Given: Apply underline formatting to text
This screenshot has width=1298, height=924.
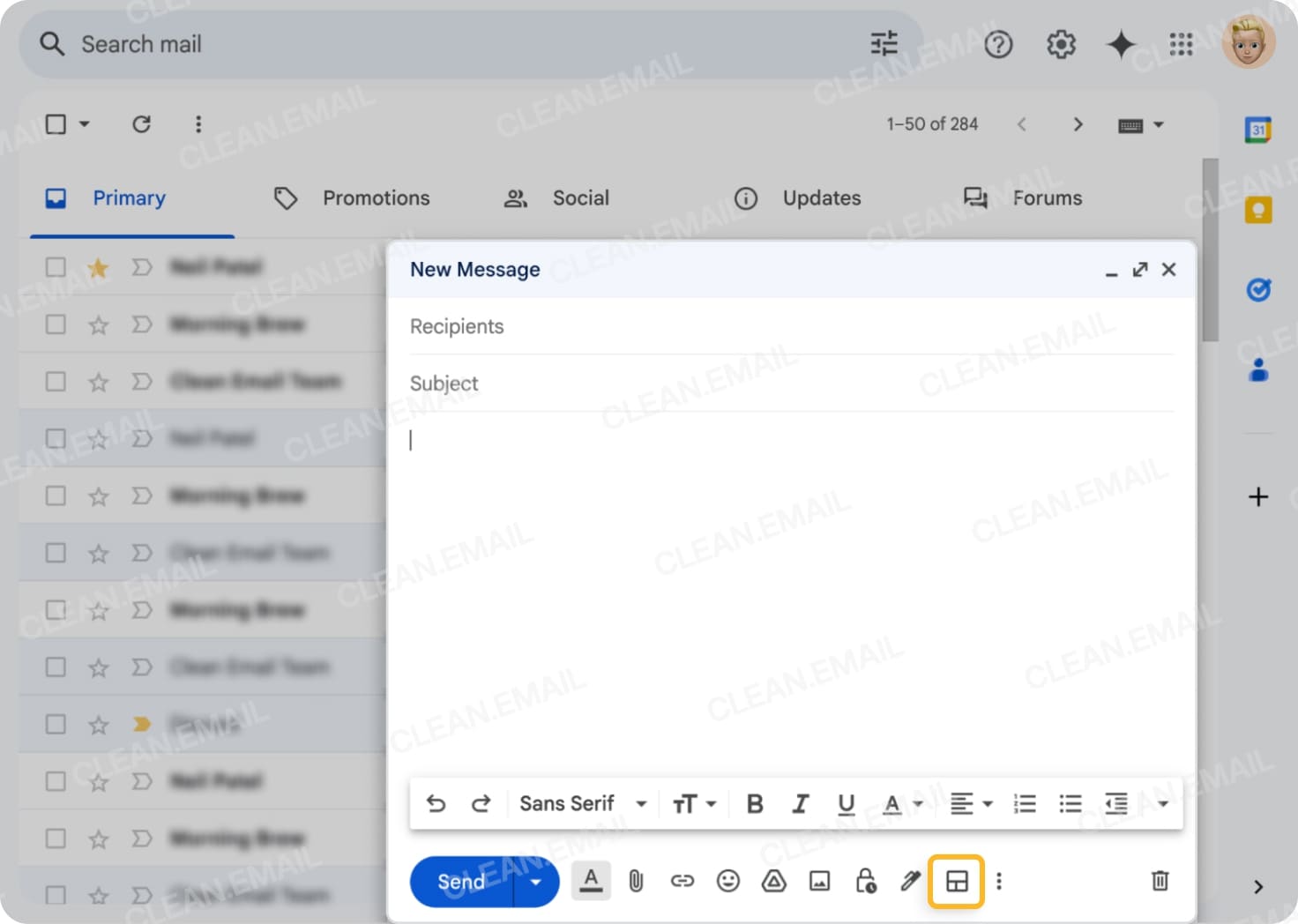Looking at the screenshot, I should [x=846, y=803].
